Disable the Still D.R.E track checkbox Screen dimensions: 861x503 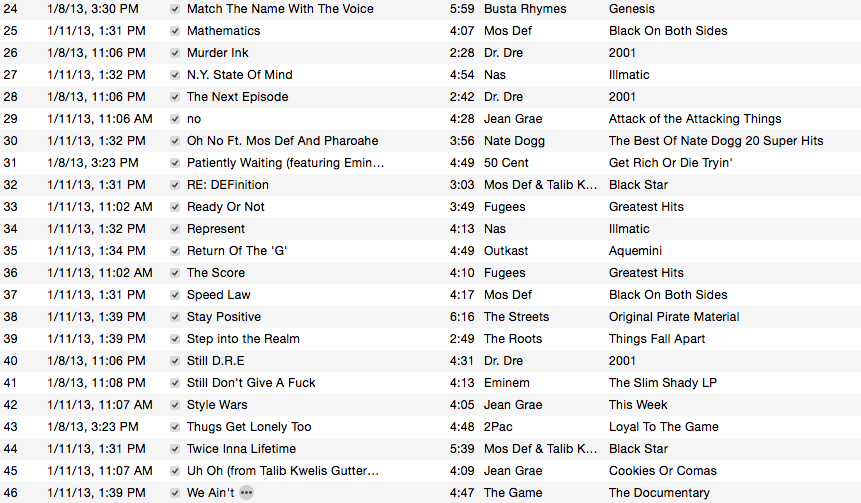pyautogui.click(x=175, y=361)
